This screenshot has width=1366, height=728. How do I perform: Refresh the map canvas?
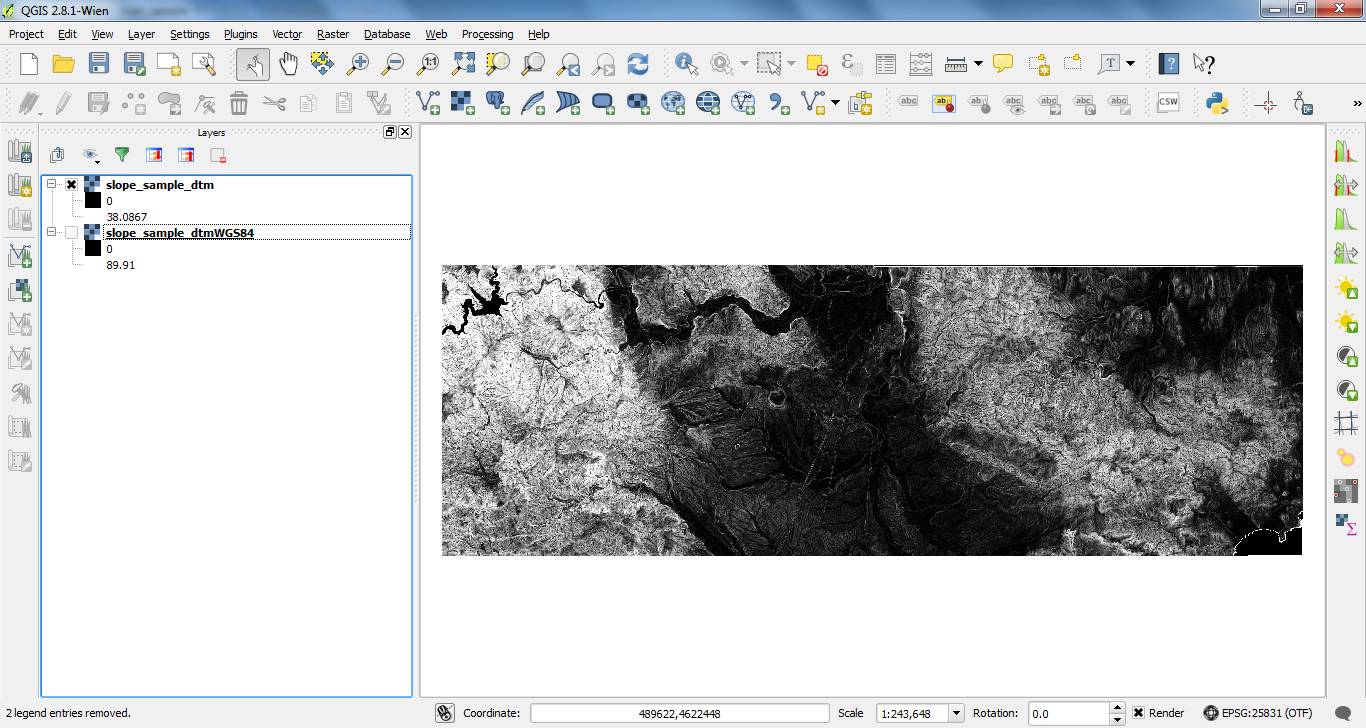tap(638, 64)
